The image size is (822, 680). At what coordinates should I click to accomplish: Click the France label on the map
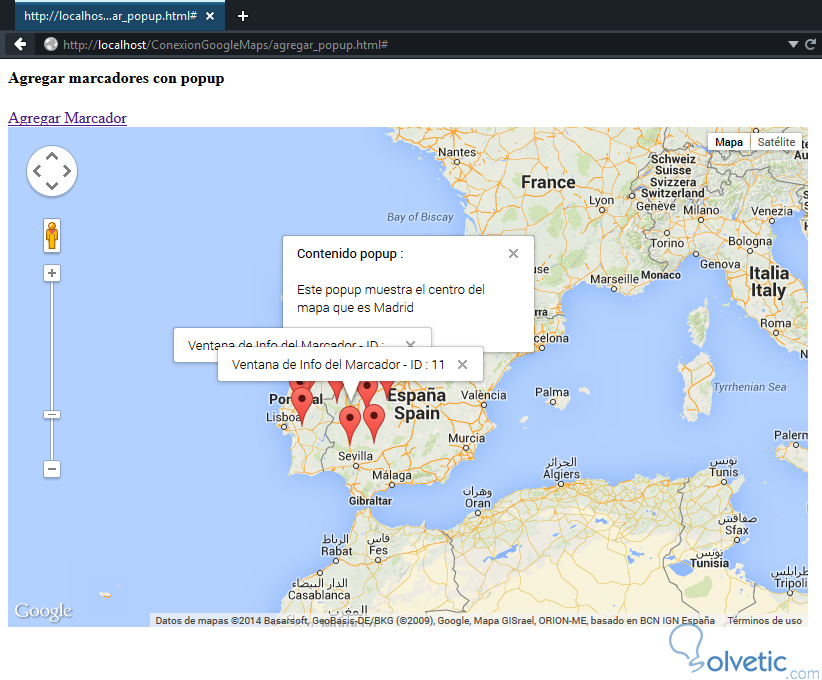point(548,182)
